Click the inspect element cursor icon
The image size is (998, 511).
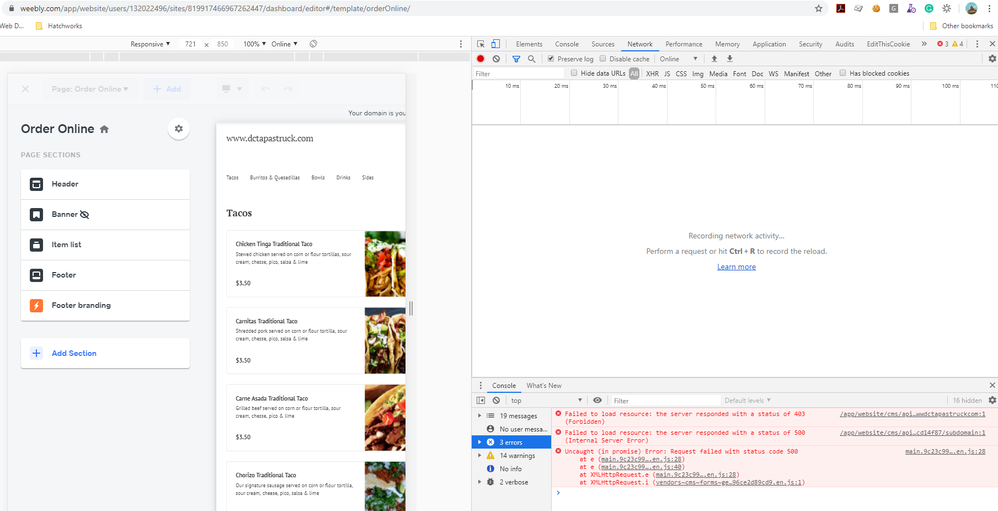click(481, 44)
